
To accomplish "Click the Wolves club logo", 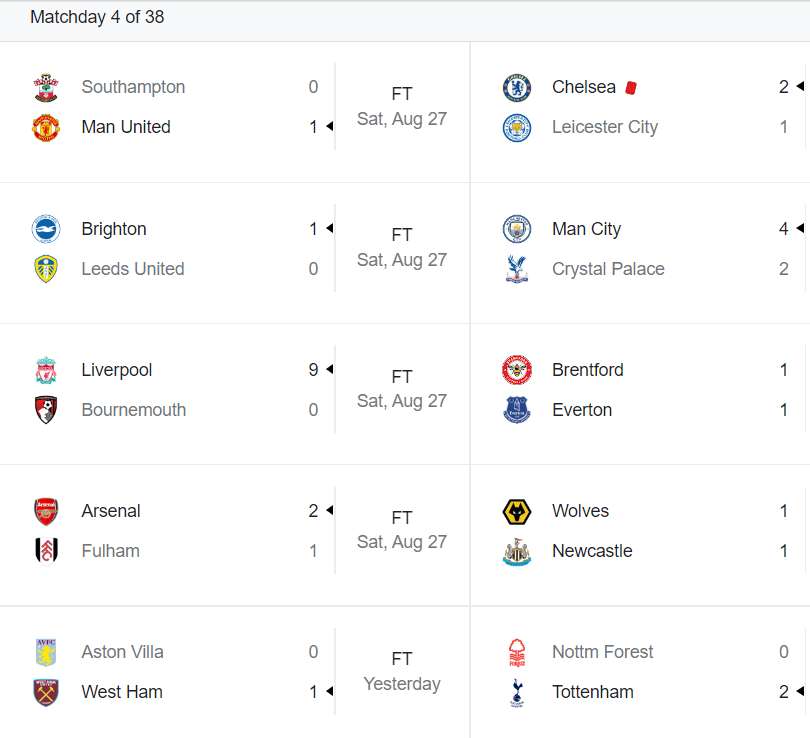I will click(x=517, y=511).
